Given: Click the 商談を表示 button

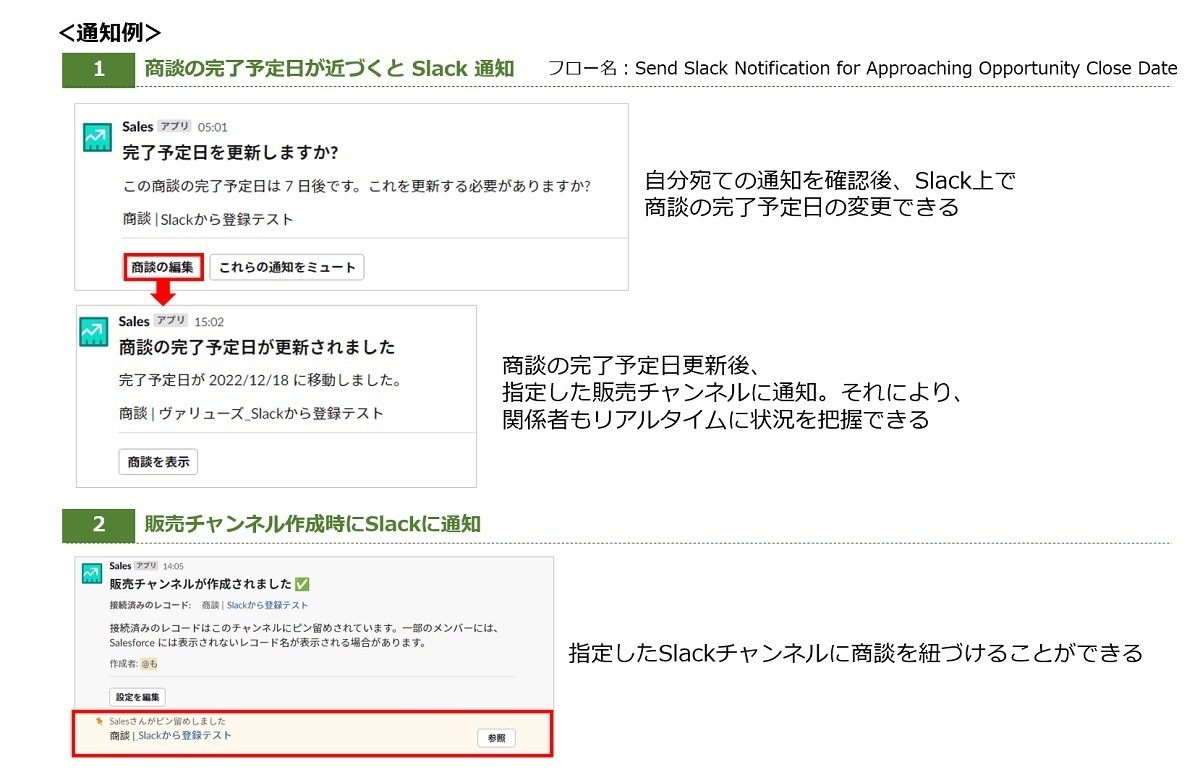Looking at the screenshot, I should [x=157, y=462].
